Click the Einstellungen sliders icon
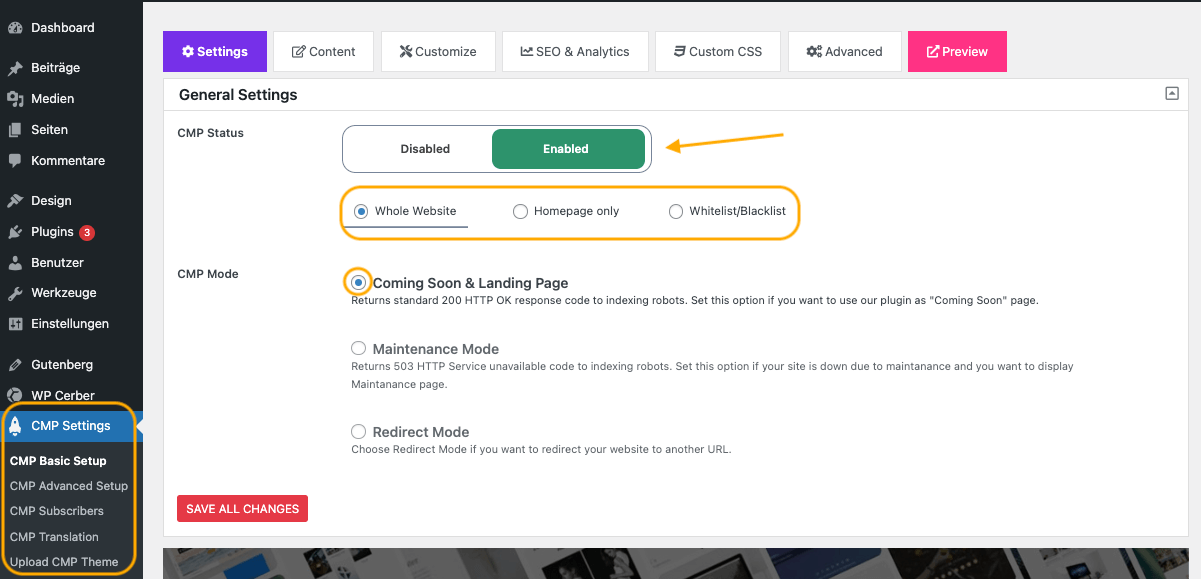Image resolution: width=1201 pixels, height=579 pixels. pyautogui.click(x=15, y=324)
